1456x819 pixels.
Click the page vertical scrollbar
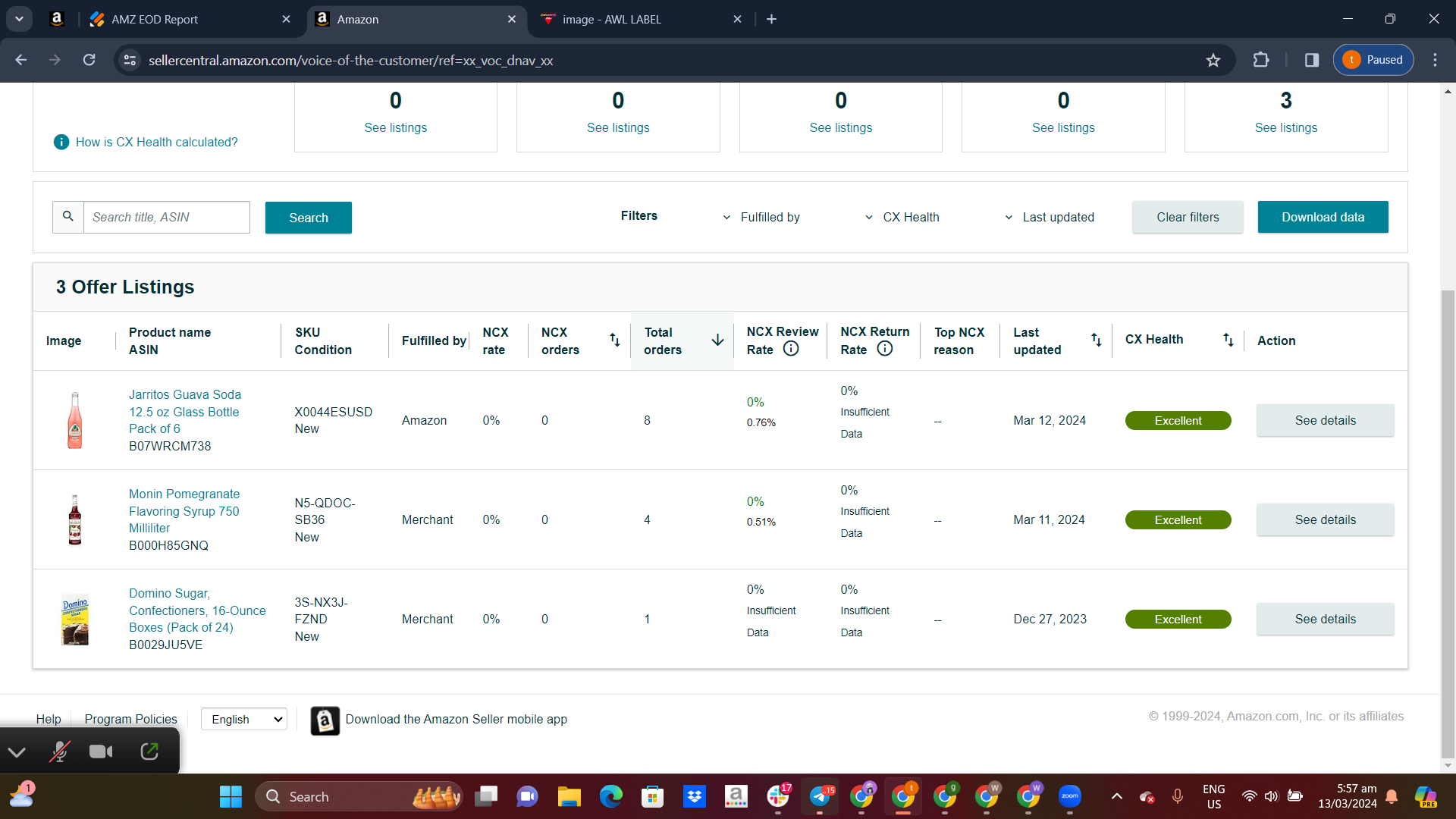point(1448,523)
